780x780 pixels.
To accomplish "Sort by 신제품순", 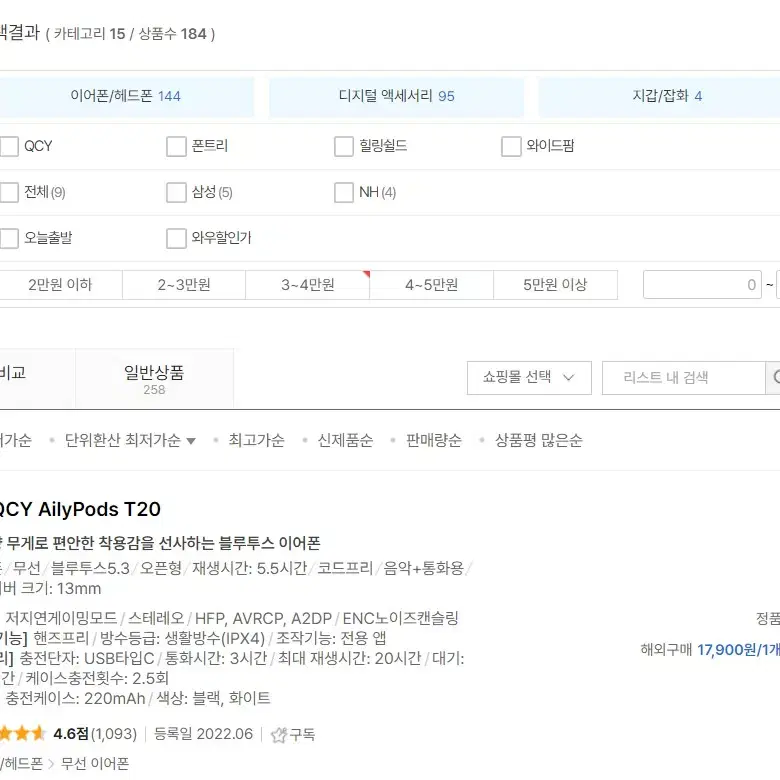I will [x=345, y=440].
